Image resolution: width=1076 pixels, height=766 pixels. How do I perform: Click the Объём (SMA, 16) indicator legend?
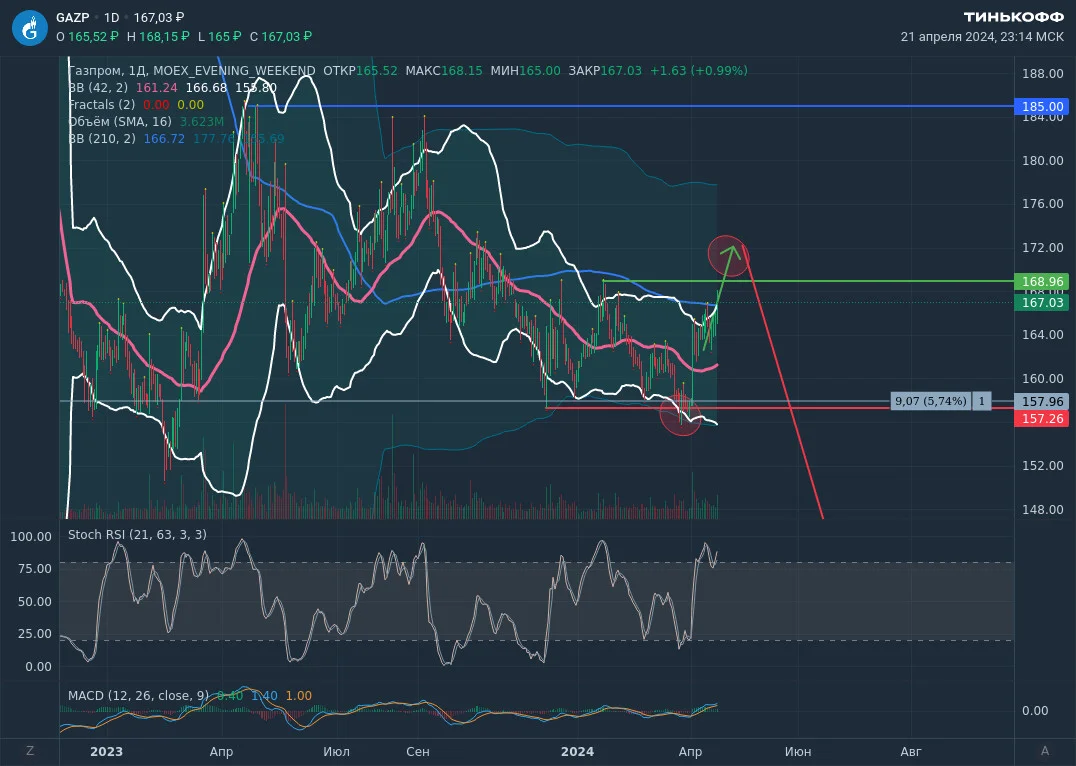pos(120,121)
